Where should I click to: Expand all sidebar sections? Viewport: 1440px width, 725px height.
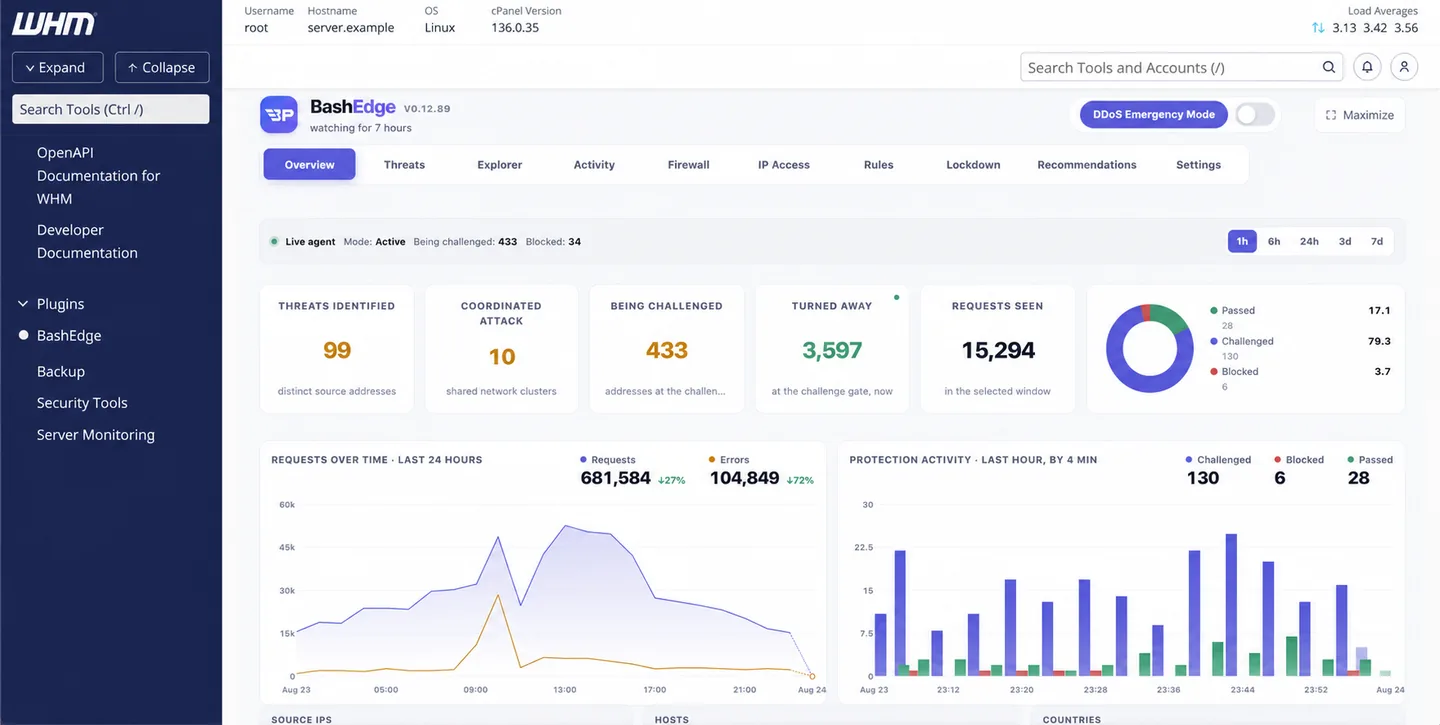coord(56,67)
